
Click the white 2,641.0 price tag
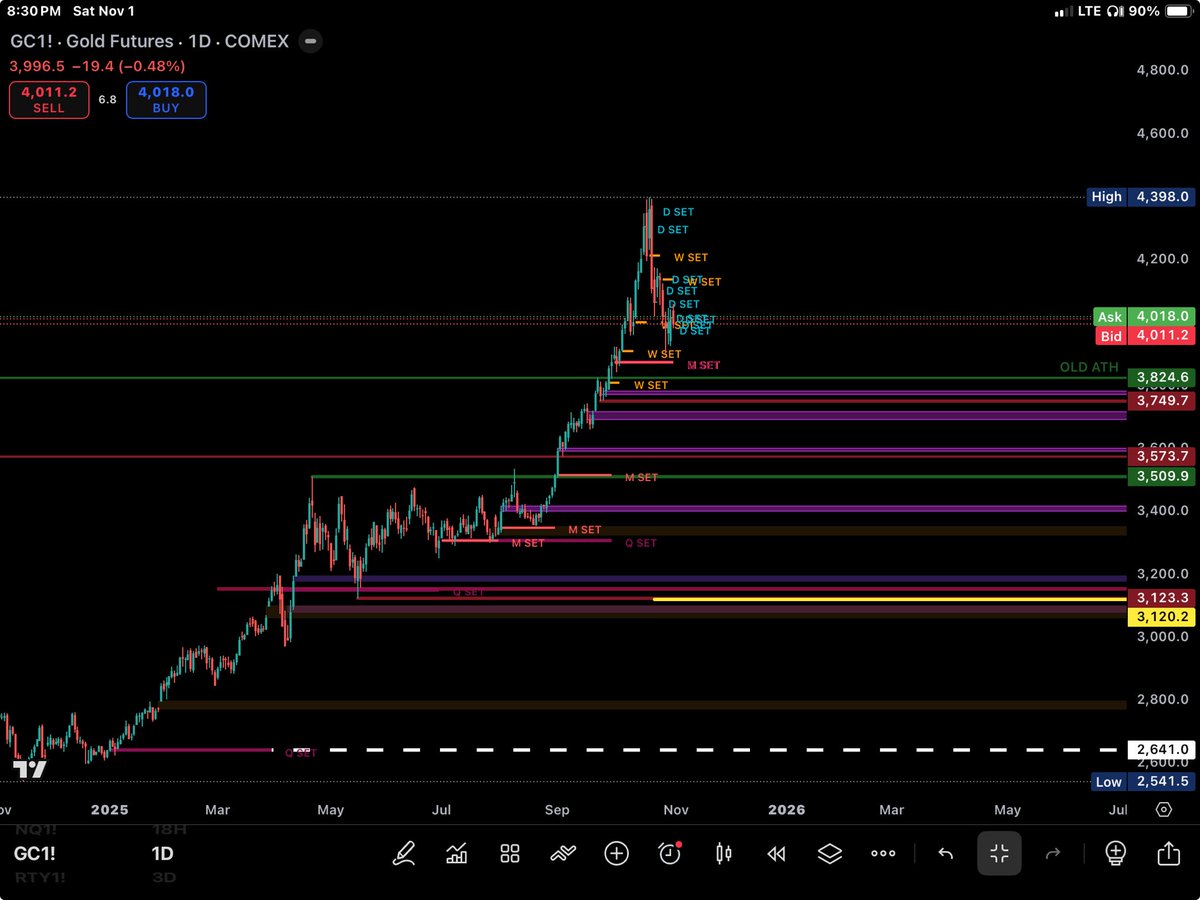[1161, 749]
